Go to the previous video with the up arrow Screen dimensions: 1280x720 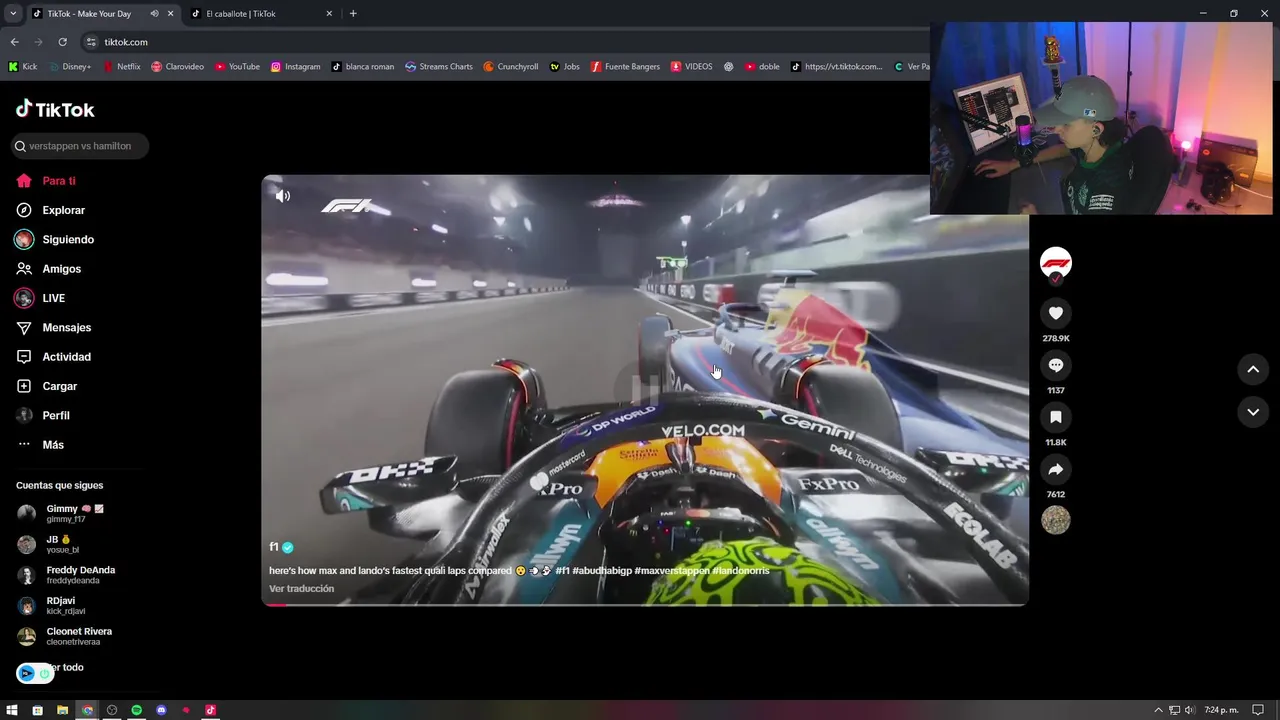1252,369
